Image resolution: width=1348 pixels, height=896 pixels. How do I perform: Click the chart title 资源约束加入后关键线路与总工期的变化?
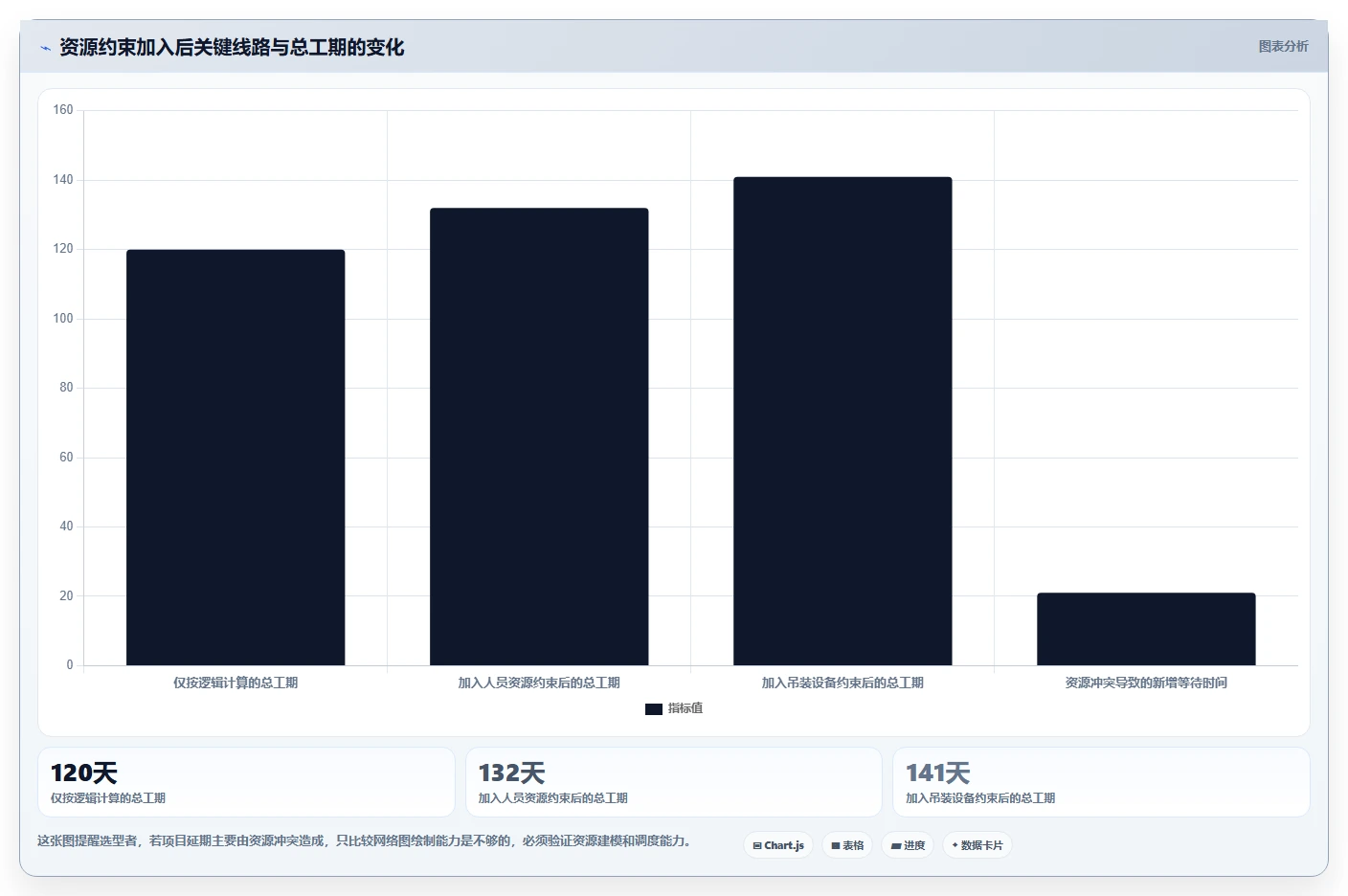click(232, 48)
